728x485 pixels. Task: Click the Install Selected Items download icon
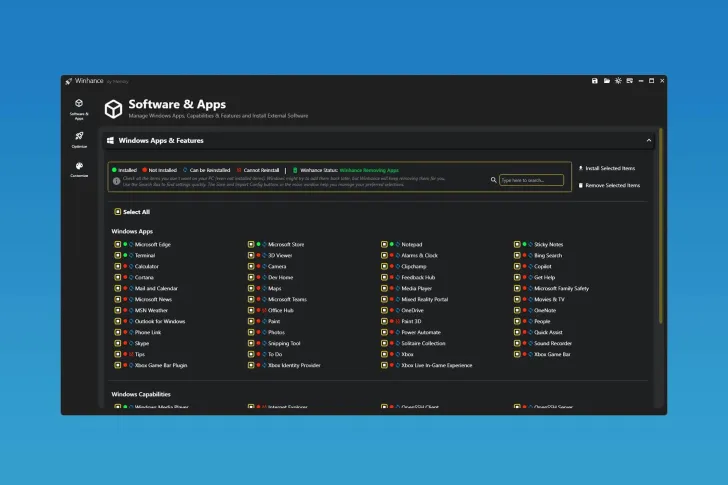point(580,168)
